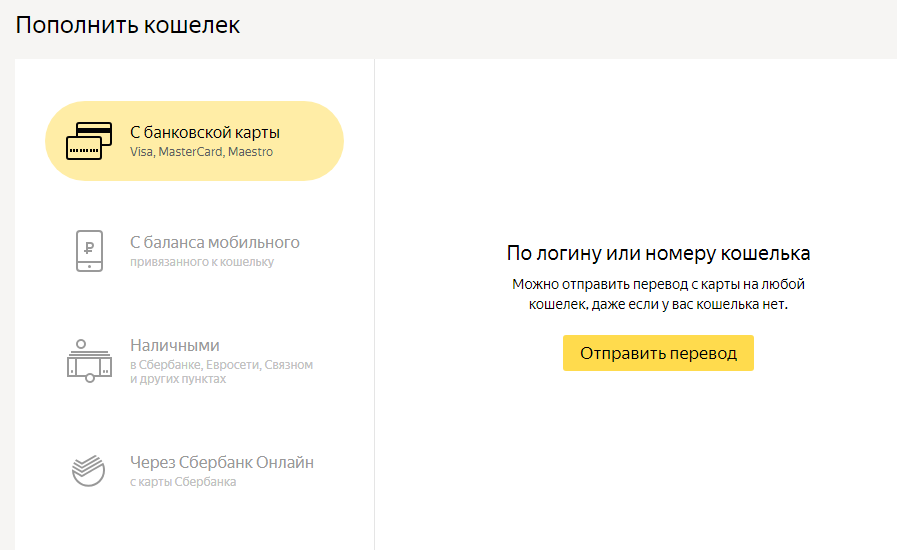This screenshot has height=550, width=897.
Task: Click the Sberbank logo icon
Action: coord(89,470)
